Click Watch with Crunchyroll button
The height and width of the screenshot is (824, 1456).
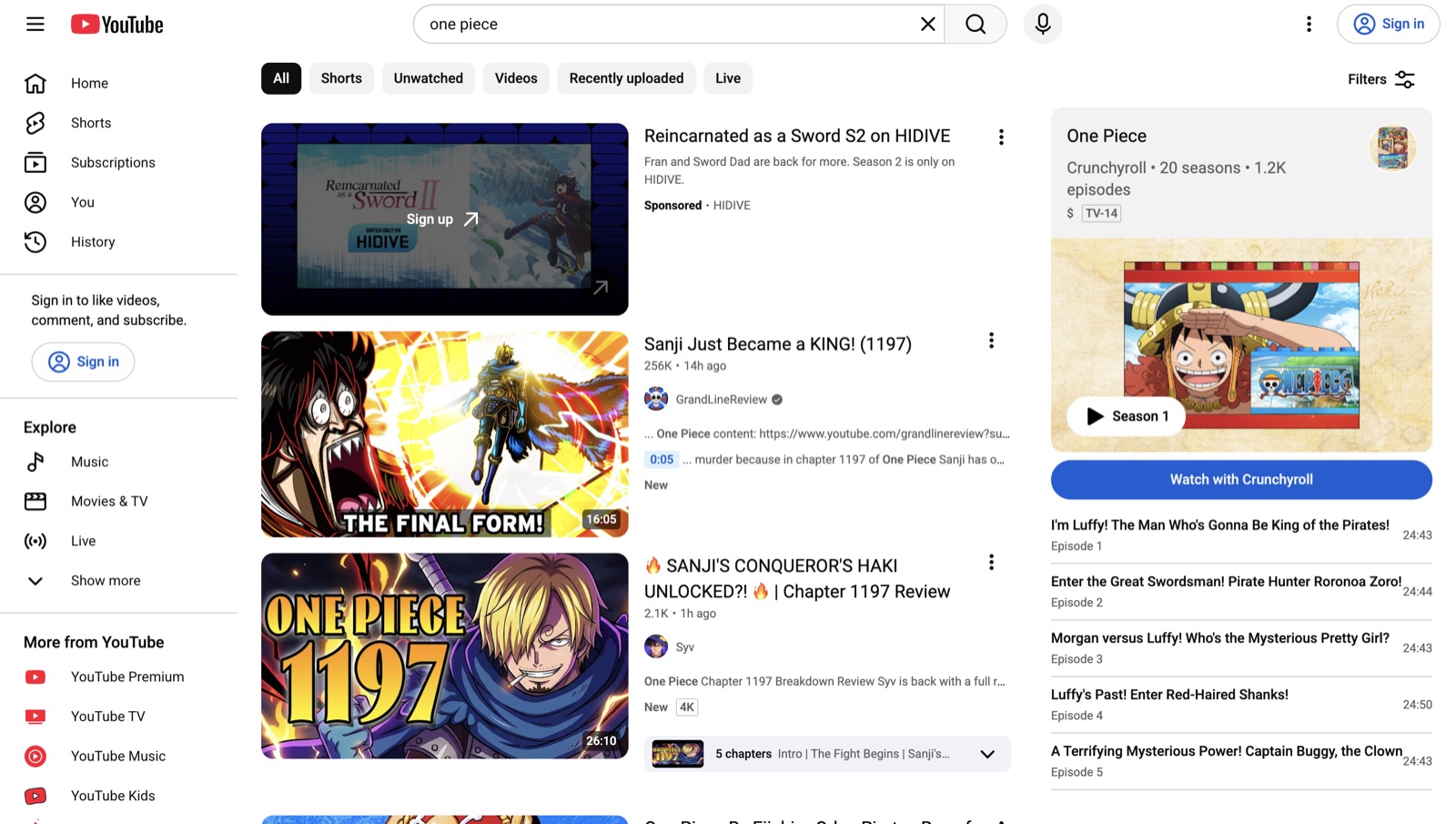pos(1241,480)
